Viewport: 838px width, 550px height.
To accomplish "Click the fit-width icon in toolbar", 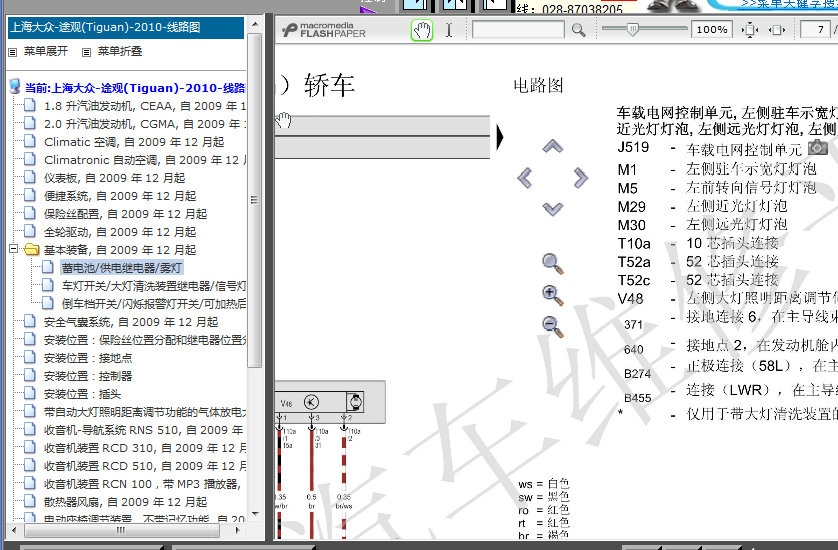I will point(777,30).
